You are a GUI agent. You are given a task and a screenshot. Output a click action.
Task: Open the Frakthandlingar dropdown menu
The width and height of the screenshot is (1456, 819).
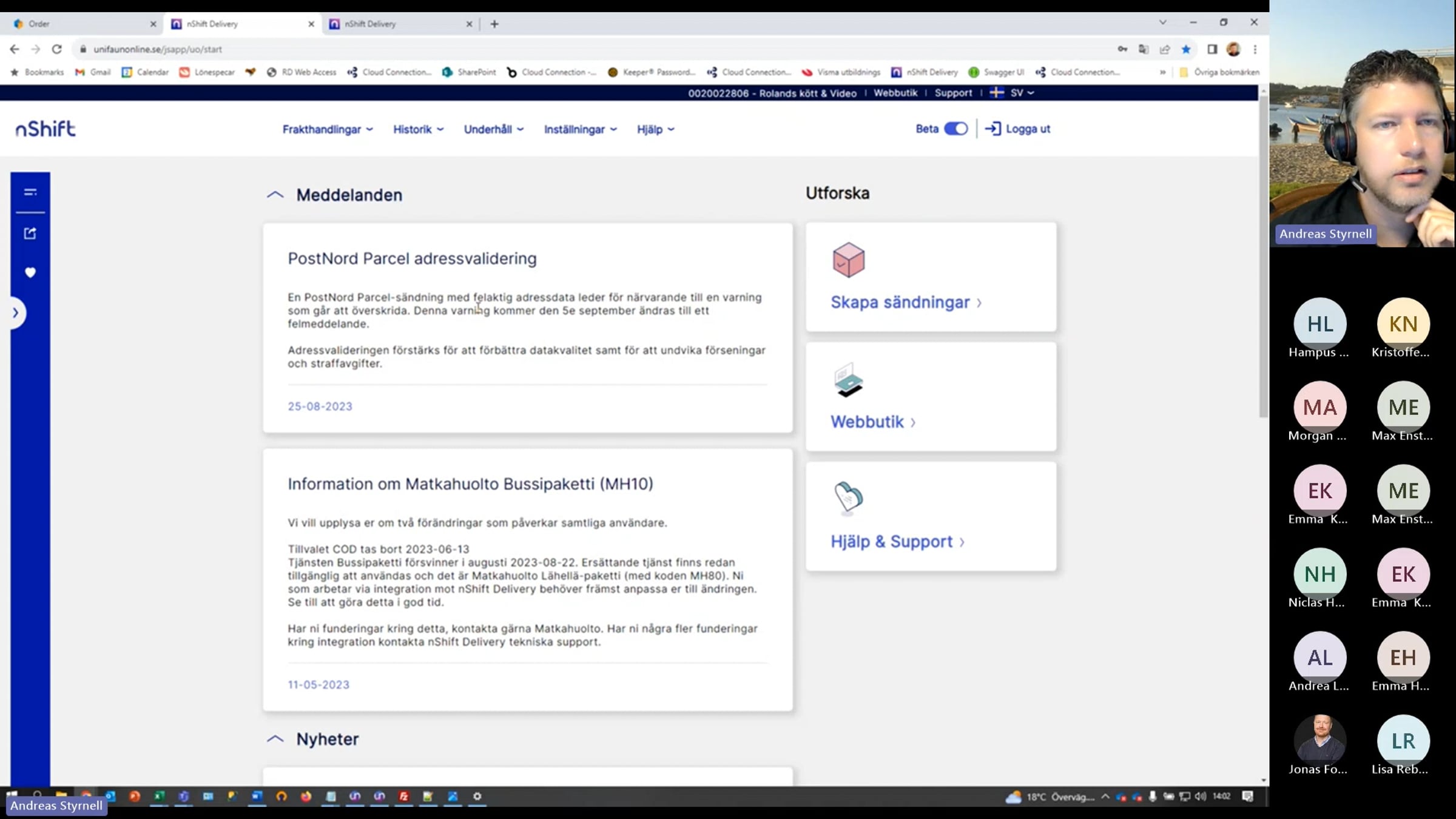click(328, 129)
